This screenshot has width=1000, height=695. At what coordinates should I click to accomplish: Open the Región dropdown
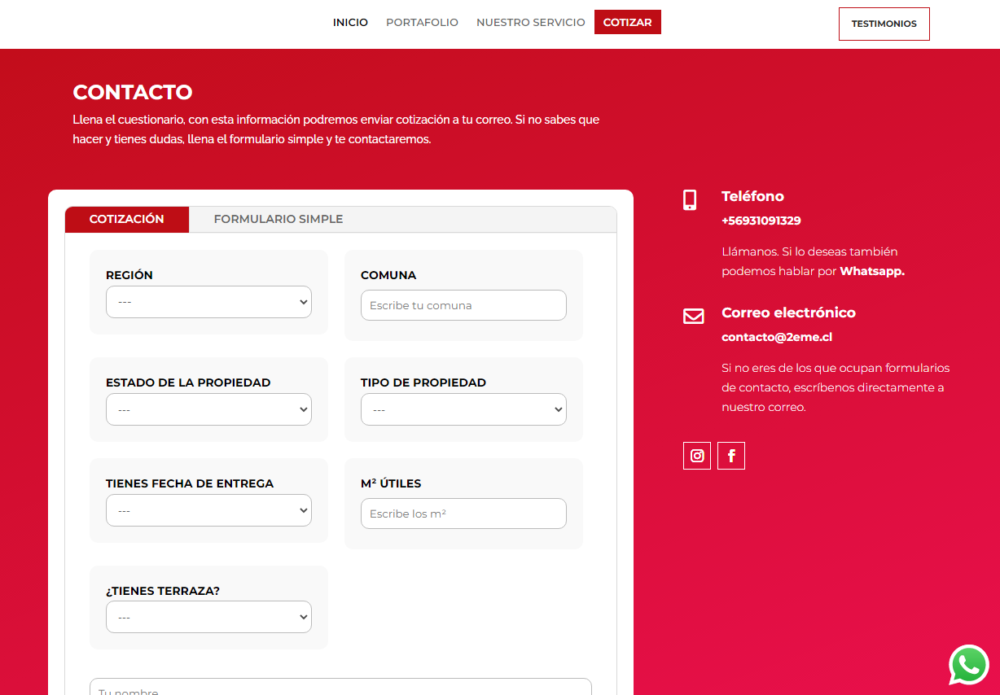[208, 302]
